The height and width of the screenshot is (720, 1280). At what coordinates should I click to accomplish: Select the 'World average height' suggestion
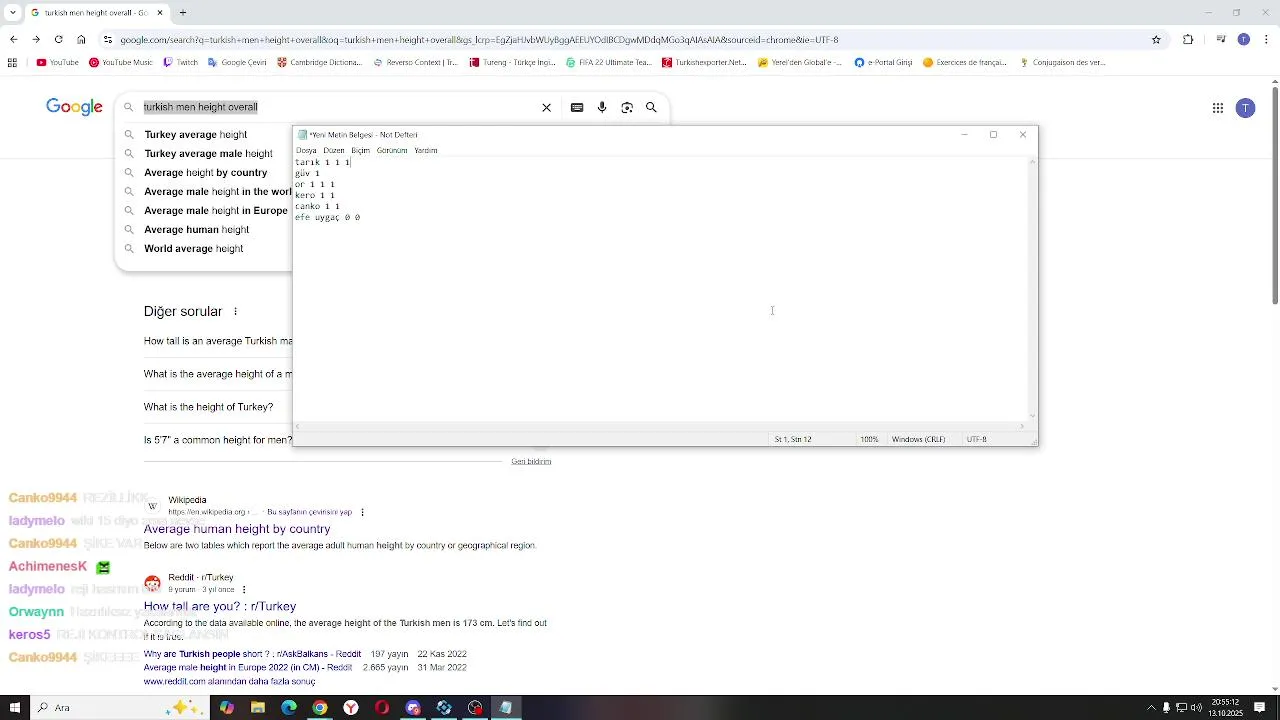(x=194, y=248)
